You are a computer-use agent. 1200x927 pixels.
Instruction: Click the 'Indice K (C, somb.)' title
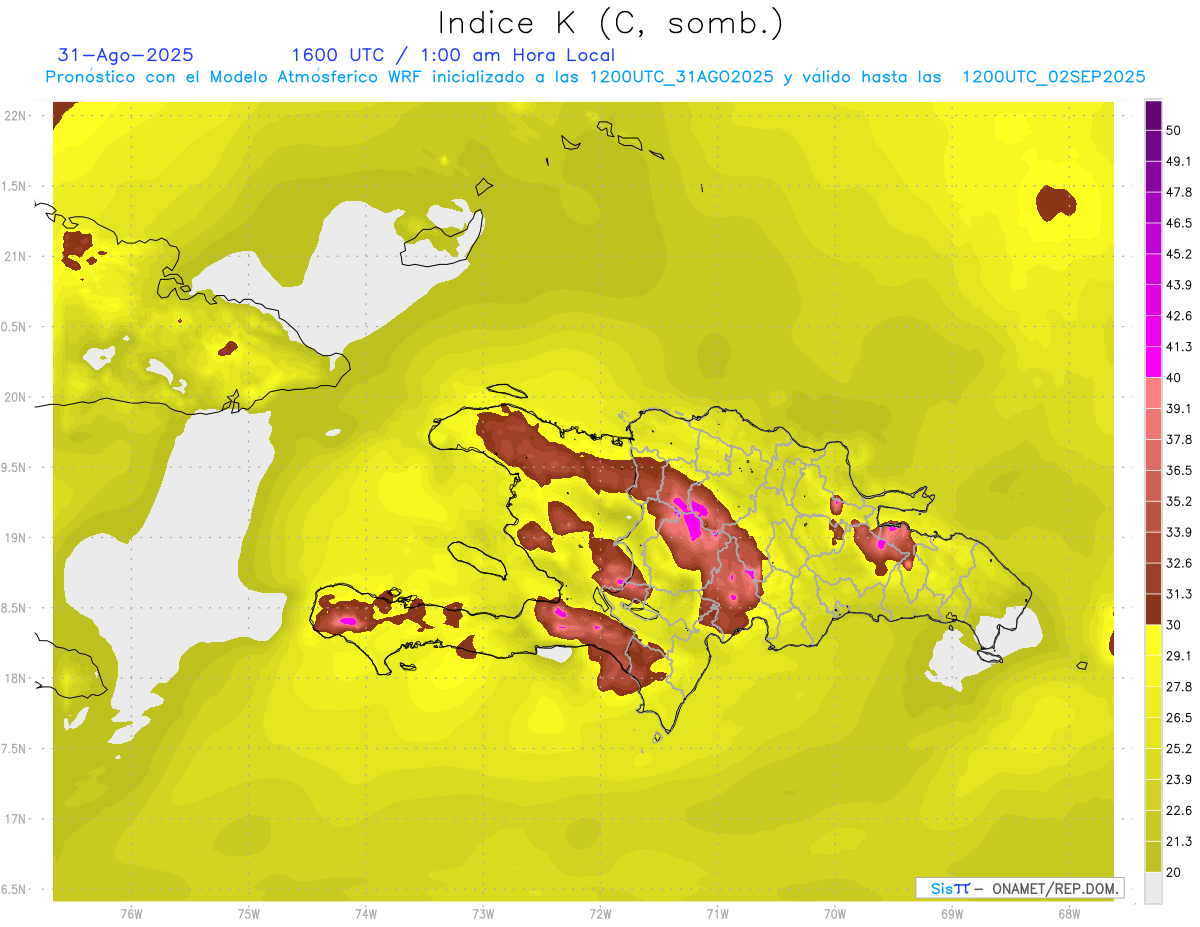point(610,23)
